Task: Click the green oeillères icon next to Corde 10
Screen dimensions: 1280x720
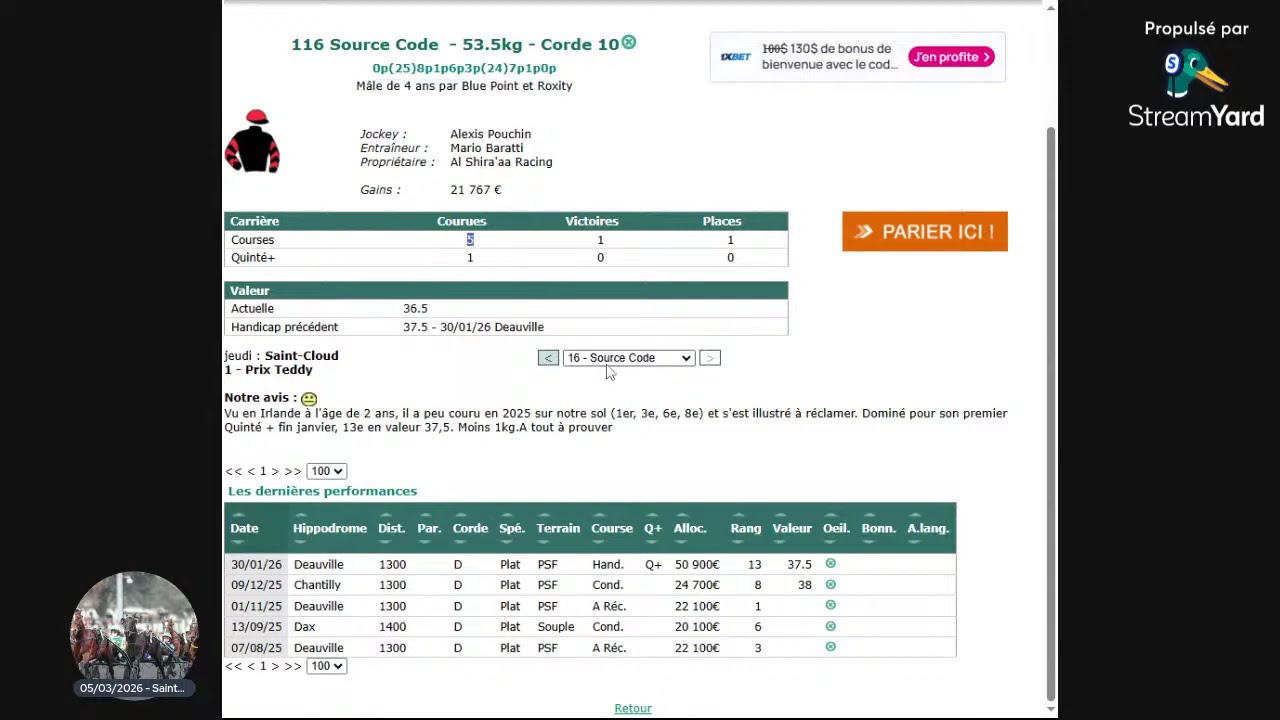Action: pos(629,42)
